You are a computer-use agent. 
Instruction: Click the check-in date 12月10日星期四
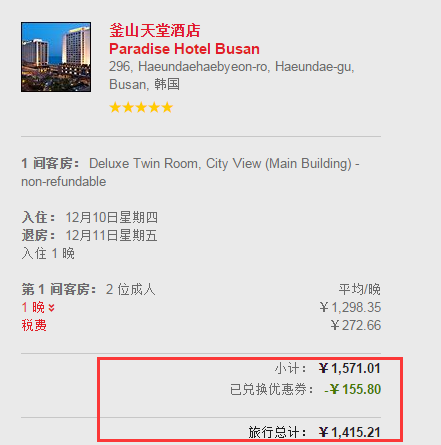coord(111,217)
